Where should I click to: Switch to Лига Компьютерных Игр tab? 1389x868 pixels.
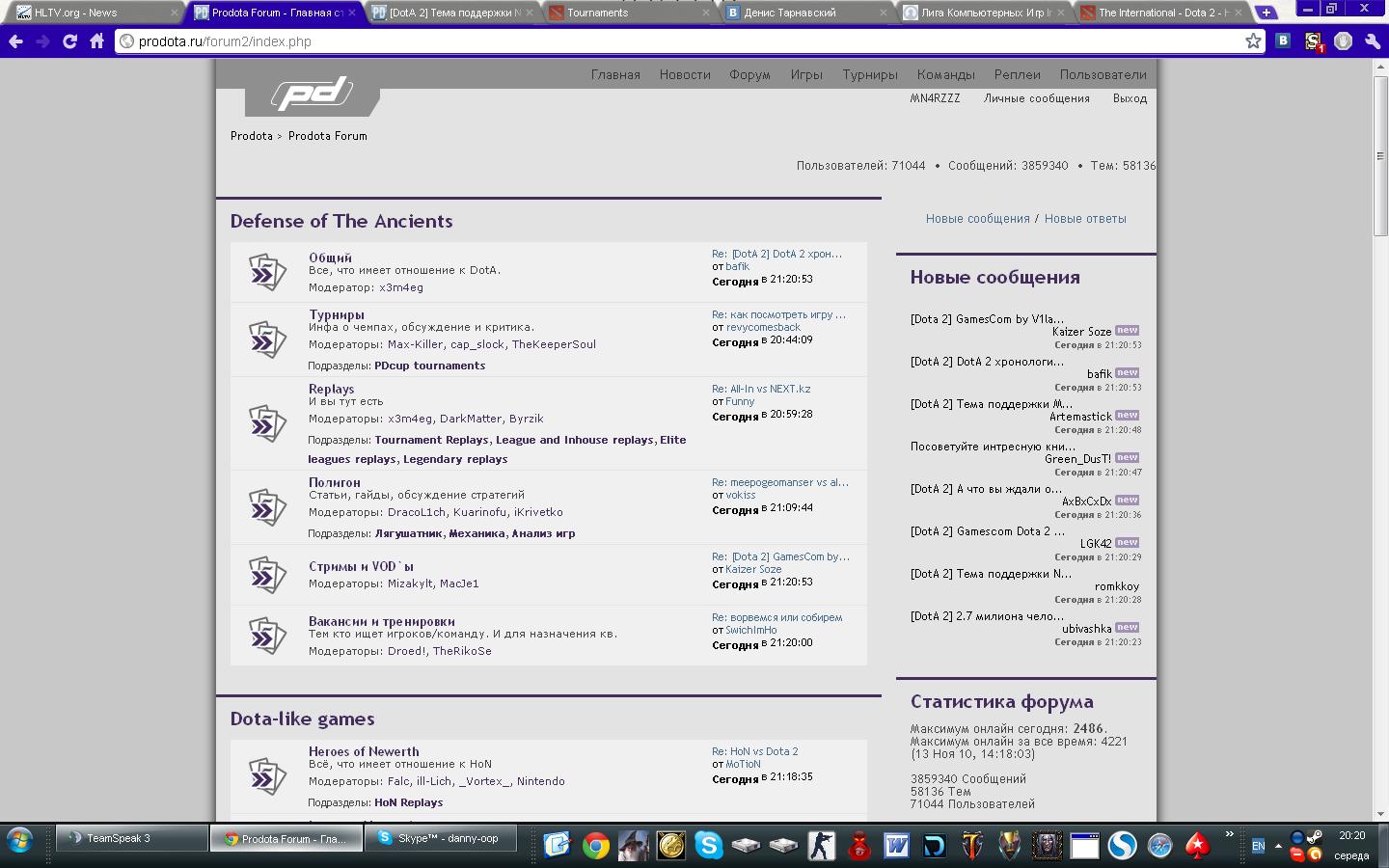tap(983, 13)
